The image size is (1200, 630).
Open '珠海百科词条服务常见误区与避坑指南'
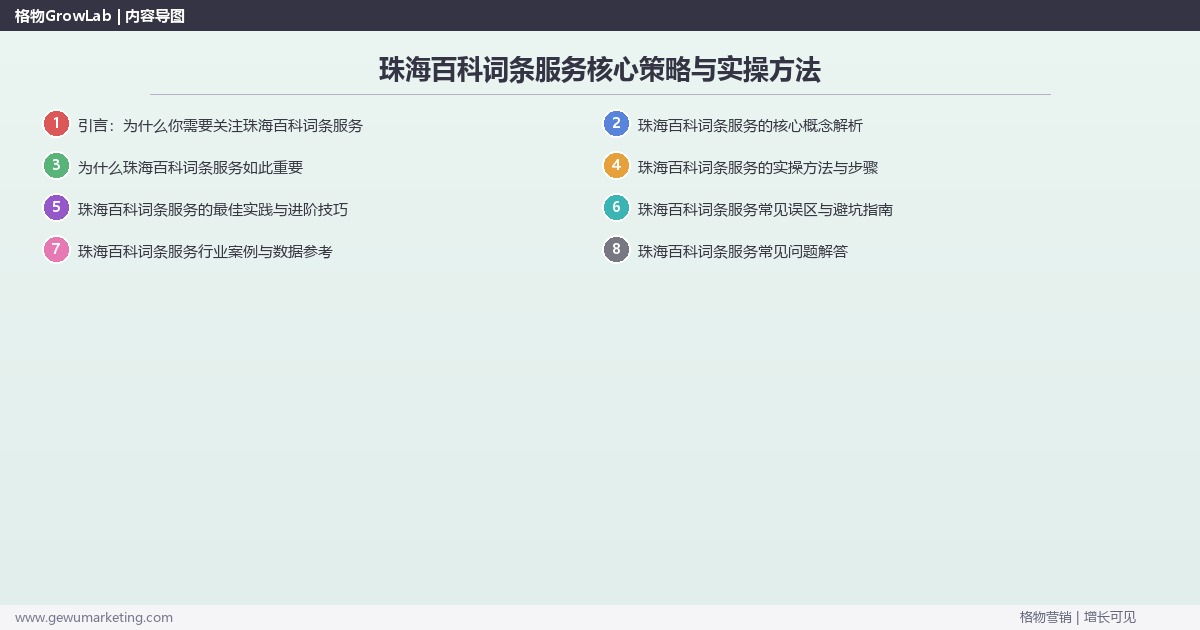click(x=765, y=210)
